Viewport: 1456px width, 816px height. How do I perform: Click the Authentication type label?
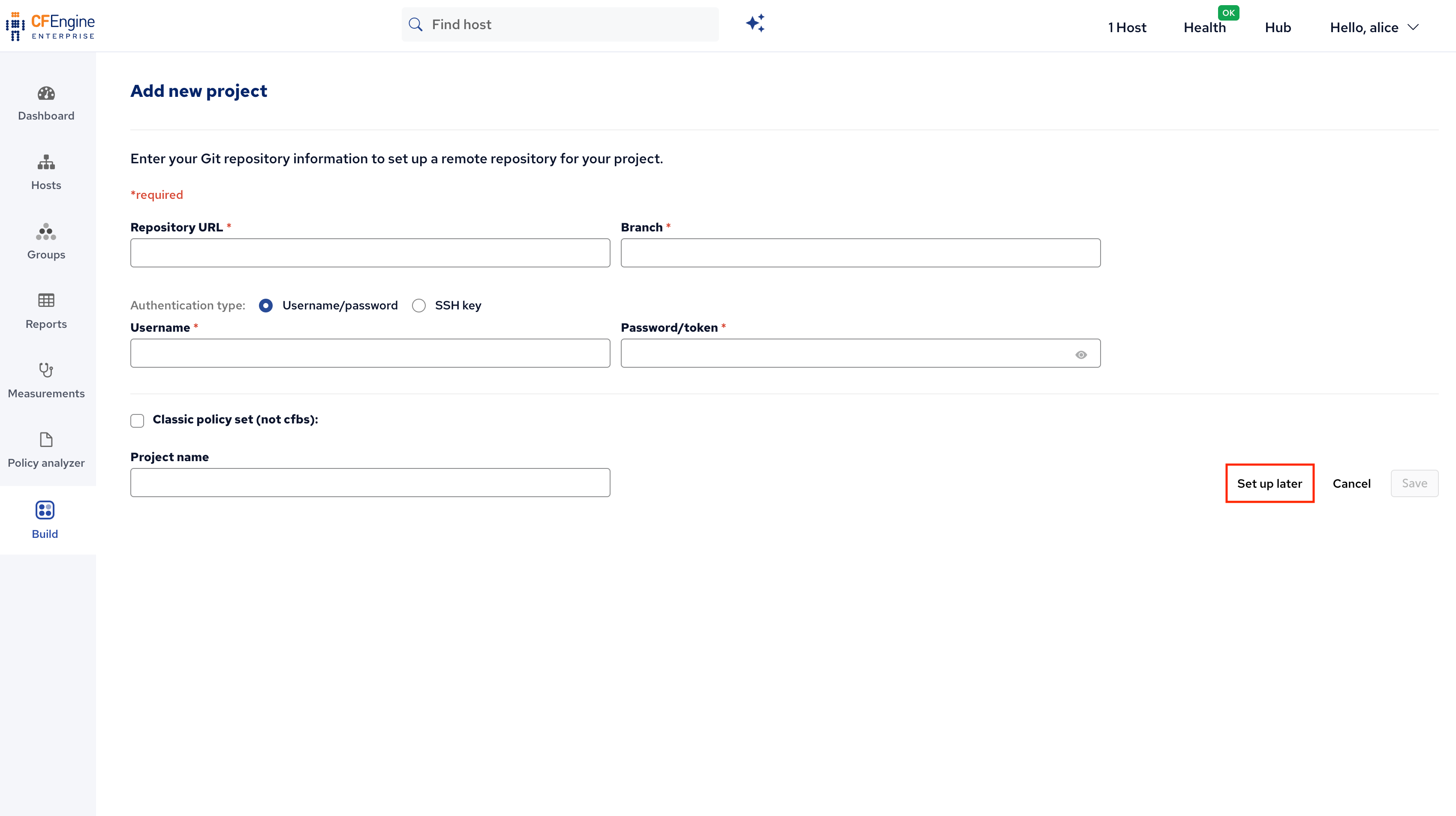[x=188, y=306]
